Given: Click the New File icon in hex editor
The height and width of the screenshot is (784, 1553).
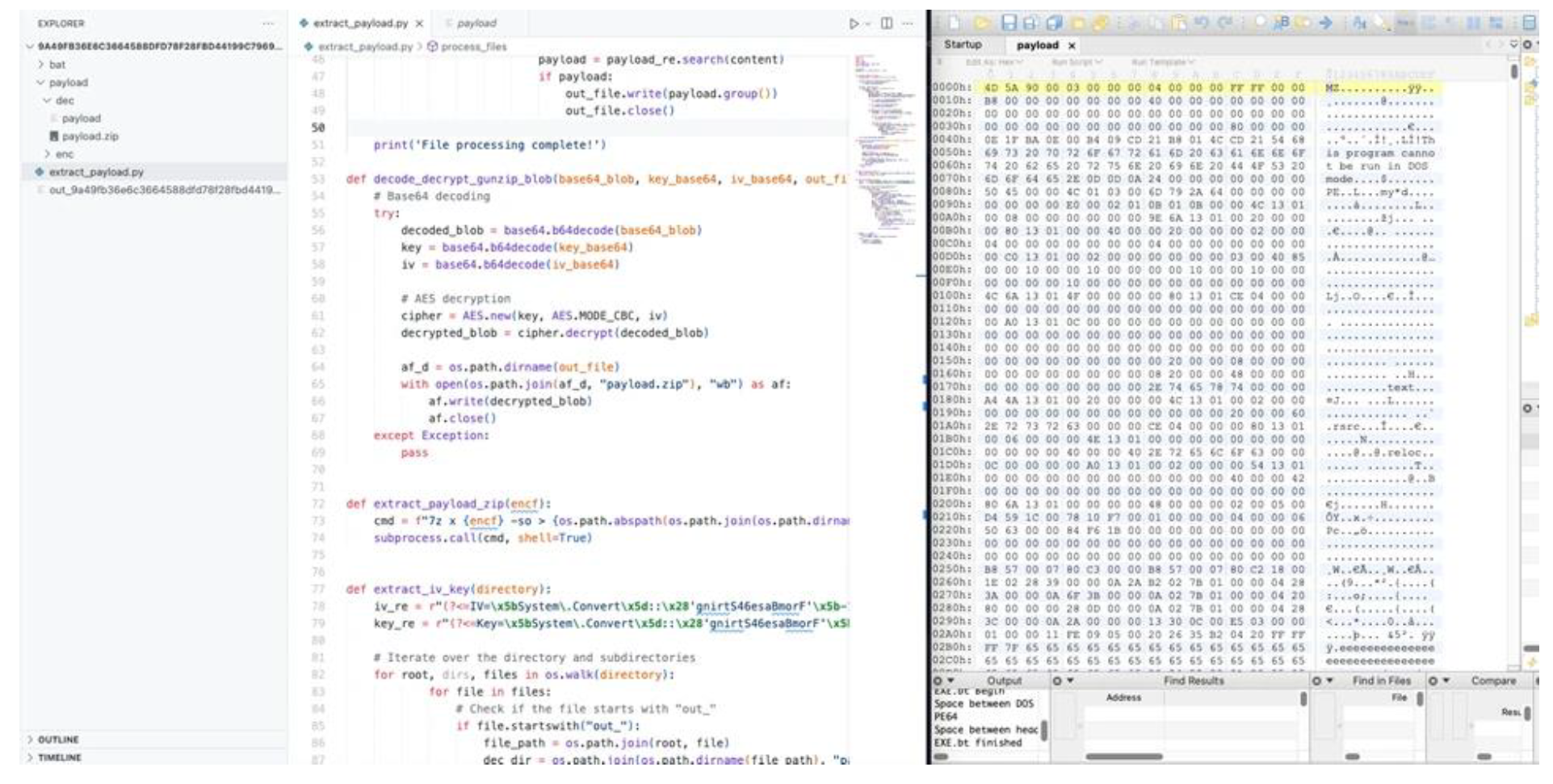Looking at the screenshot, I should coord(955,23).
